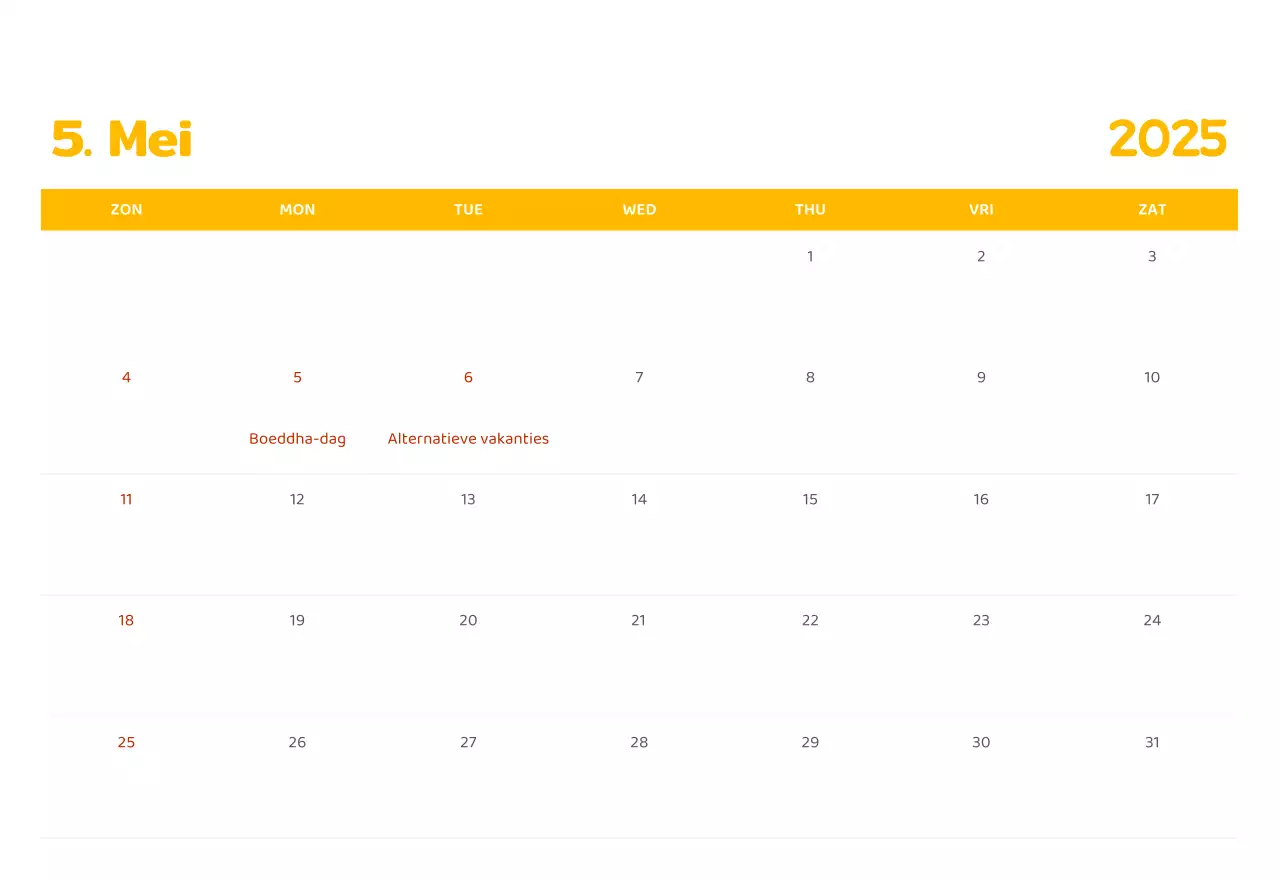
Task: Choose date 10 in the calendar
Action: coord(1152,377)
